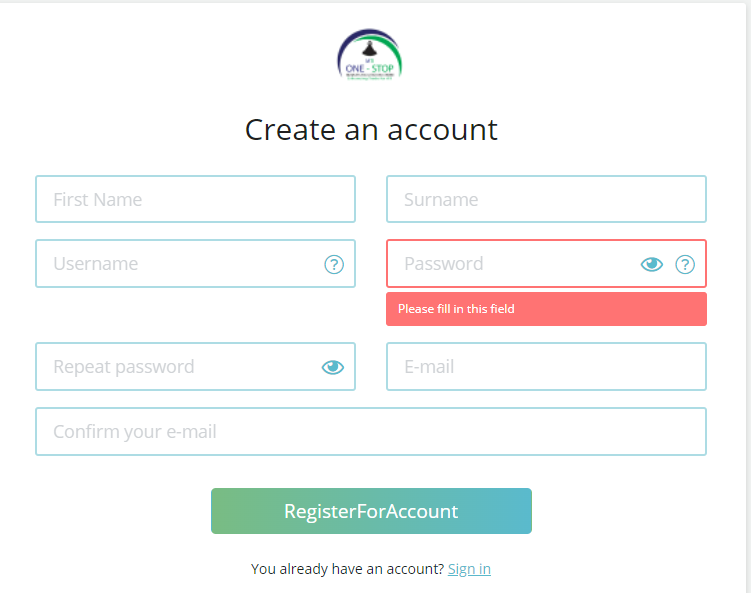Click the 'Create an account' heading

click(x=371, y=130)
